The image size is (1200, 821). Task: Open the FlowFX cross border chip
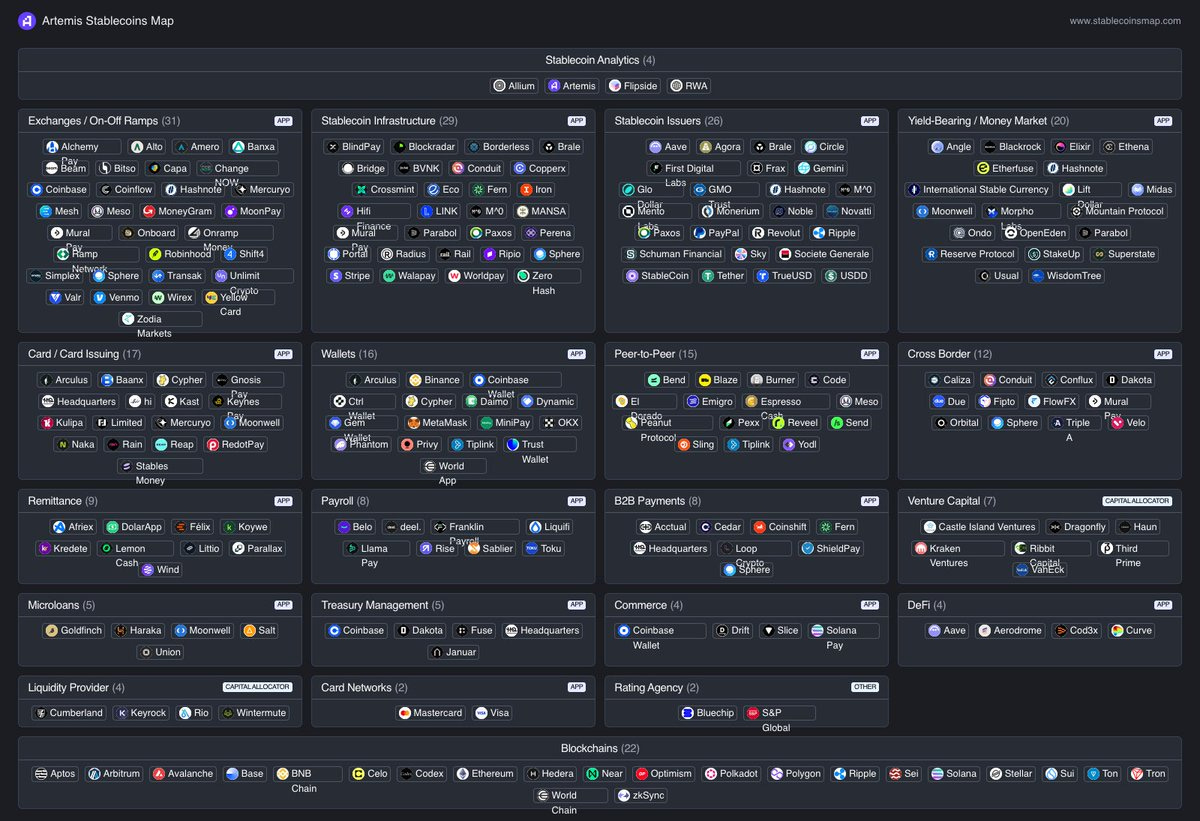pos(1053,402)
